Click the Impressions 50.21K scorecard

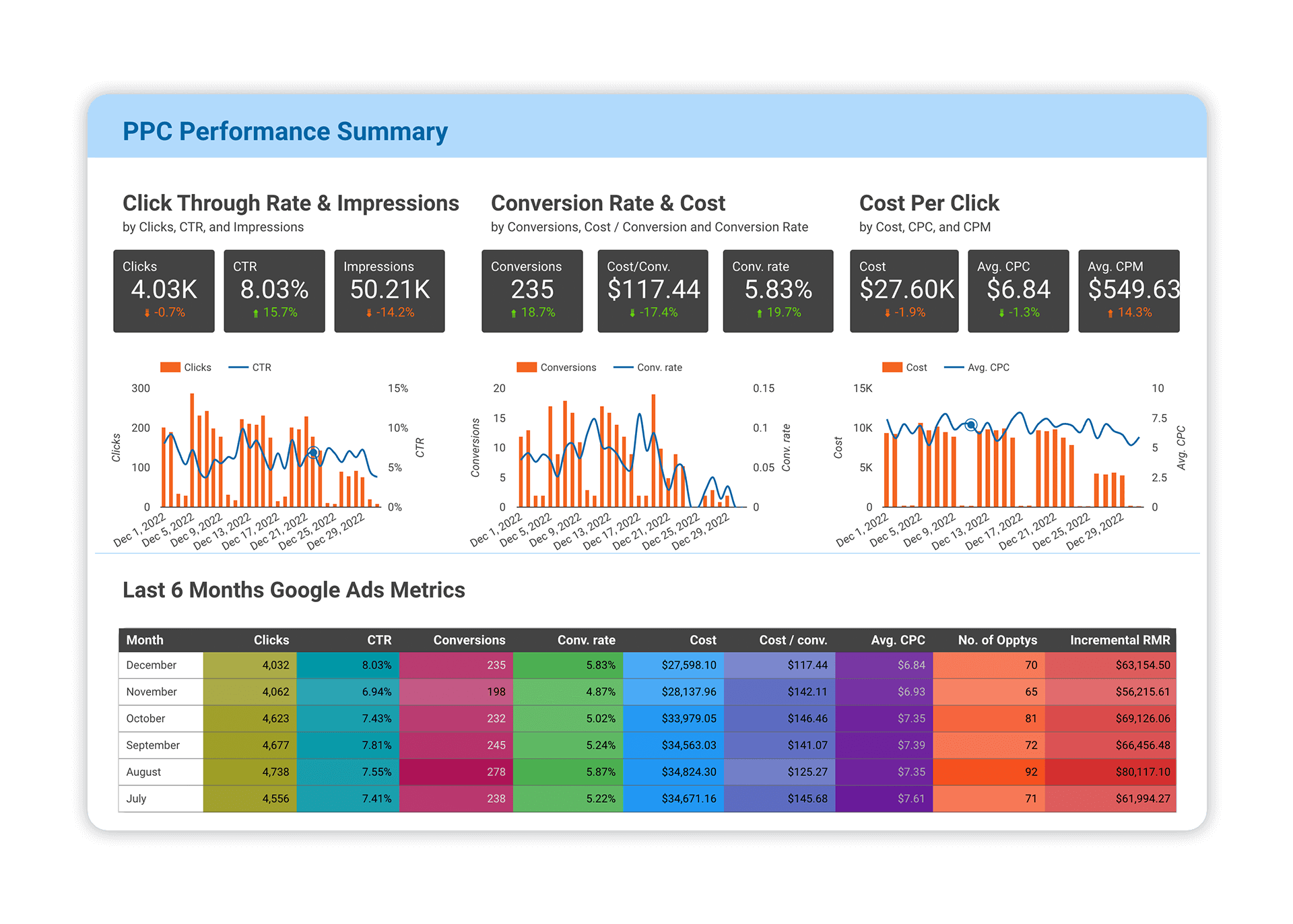coord(389,290)
